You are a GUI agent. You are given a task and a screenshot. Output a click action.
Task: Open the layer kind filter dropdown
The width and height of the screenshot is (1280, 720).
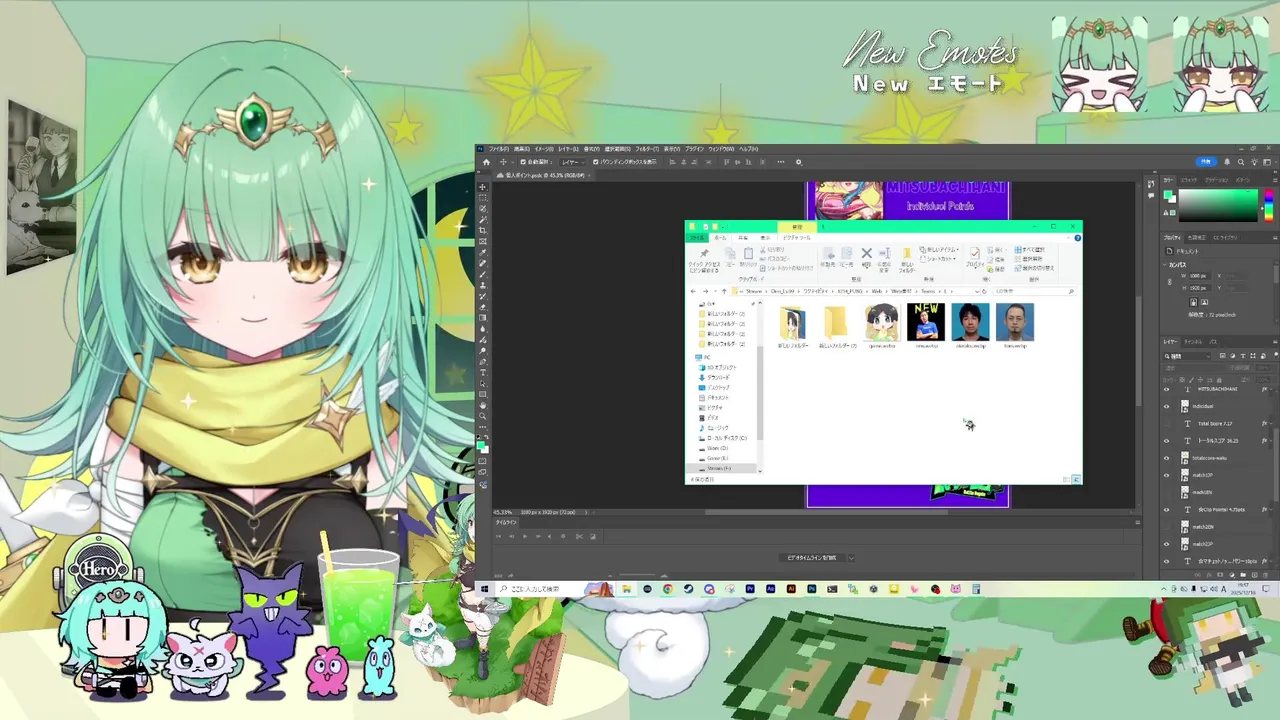(1187, 356)
